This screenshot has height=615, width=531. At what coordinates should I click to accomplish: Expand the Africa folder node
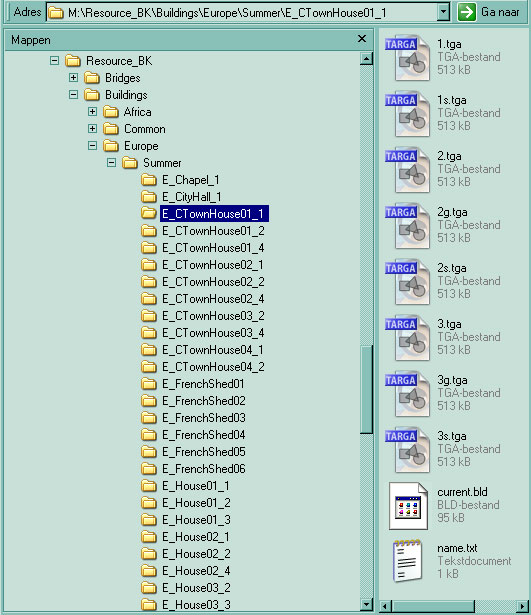tap(93, 112)
